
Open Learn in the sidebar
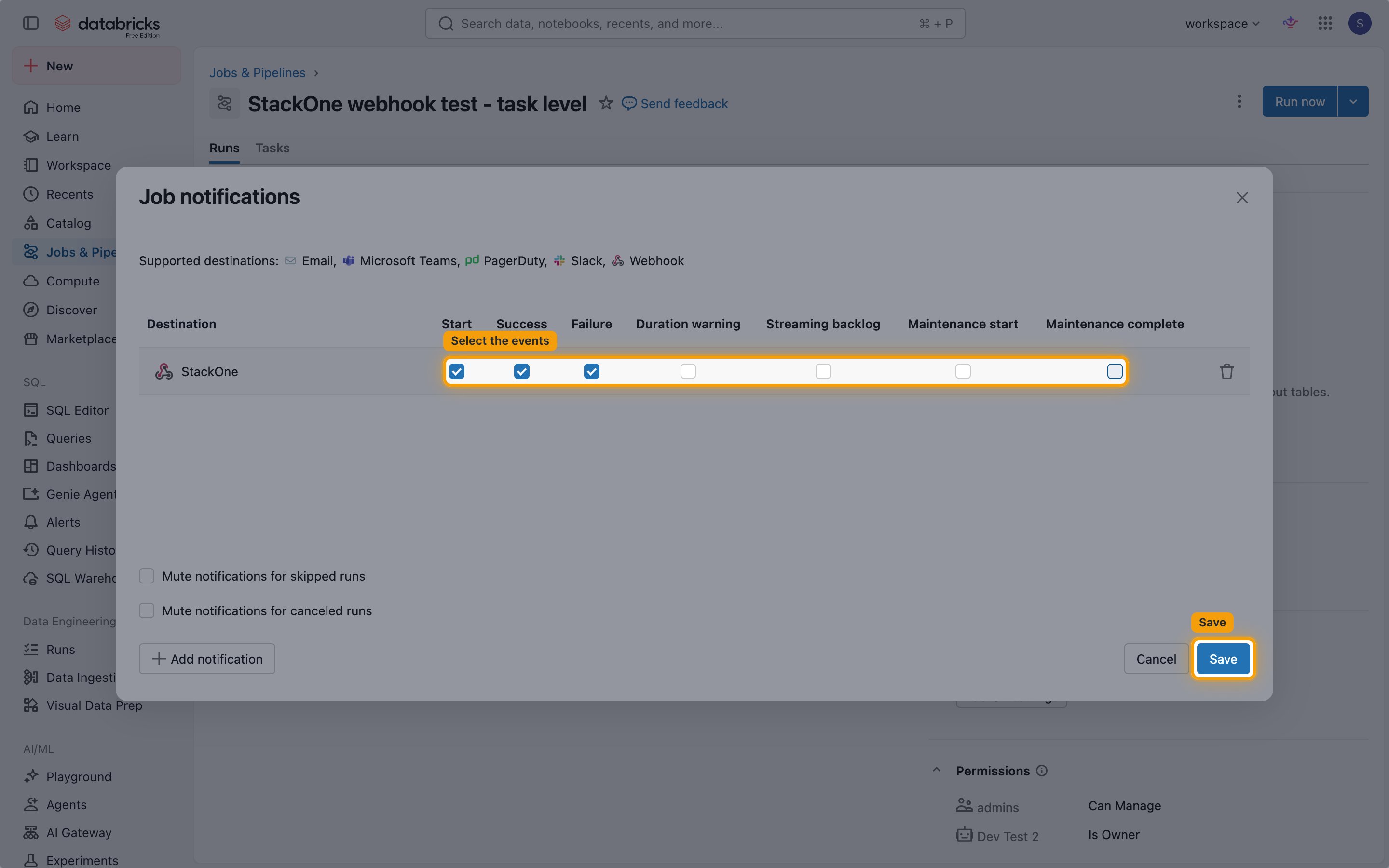click(62, 136)
